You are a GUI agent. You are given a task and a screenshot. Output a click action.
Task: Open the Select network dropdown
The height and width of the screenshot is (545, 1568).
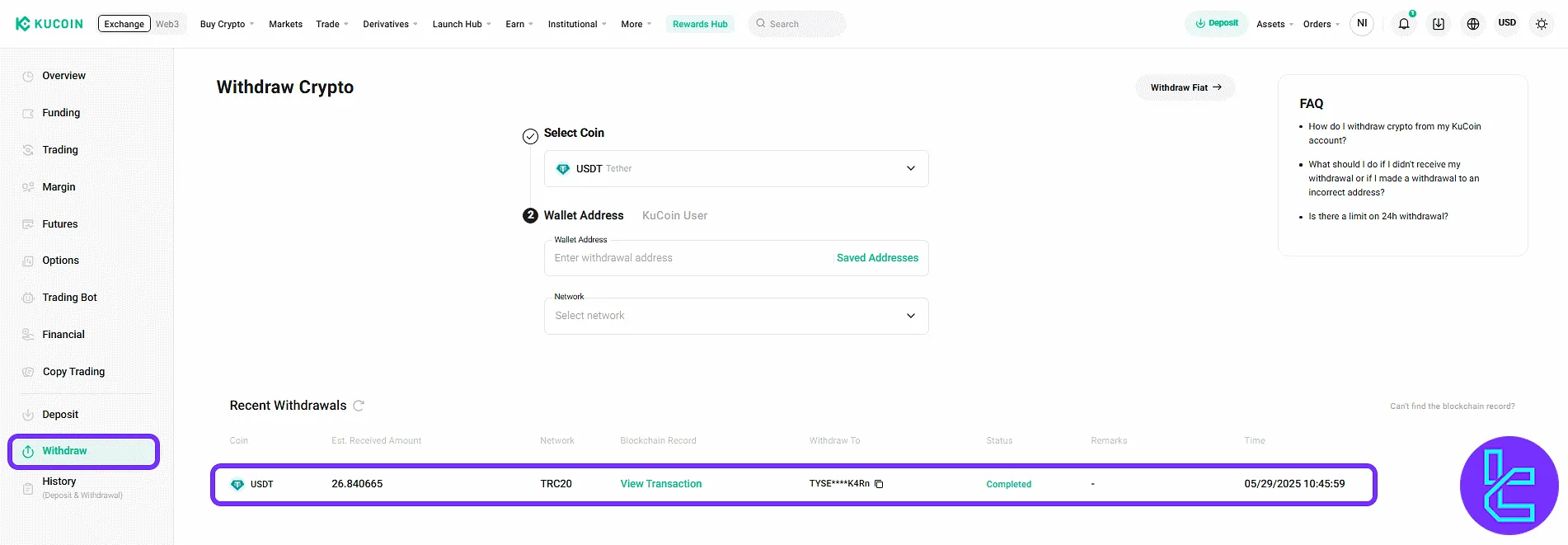click(736, 316)
